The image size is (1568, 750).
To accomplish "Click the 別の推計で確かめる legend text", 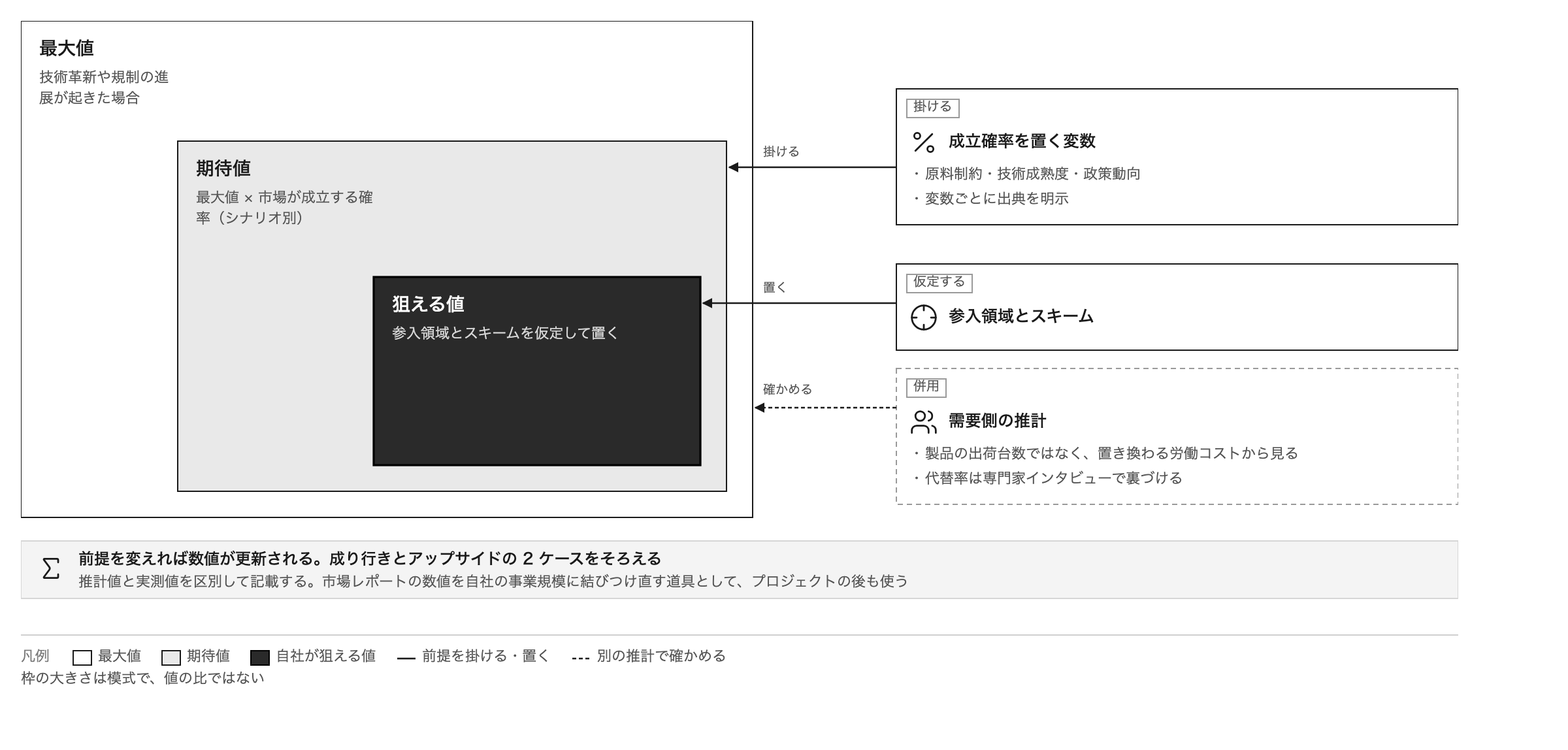I will [x=661, y=656].
